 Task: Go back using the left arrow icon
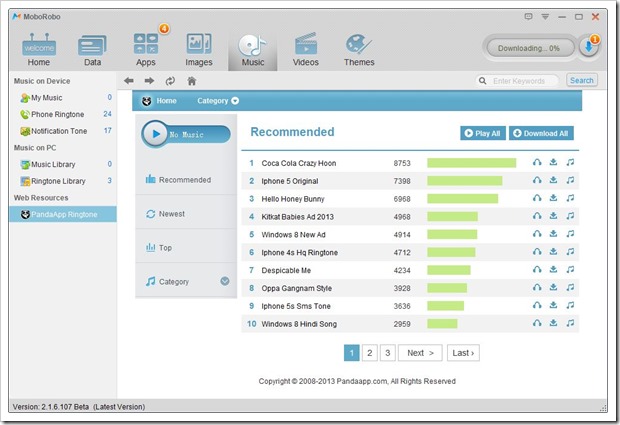coord(129,81)
